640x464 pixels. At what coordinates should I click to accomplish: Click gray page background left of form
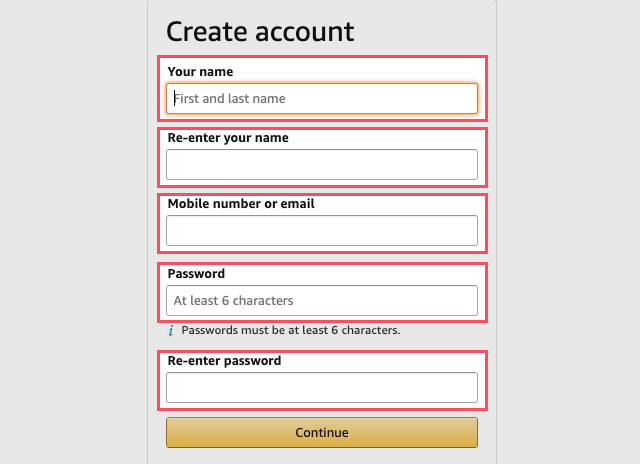(73, 232)
